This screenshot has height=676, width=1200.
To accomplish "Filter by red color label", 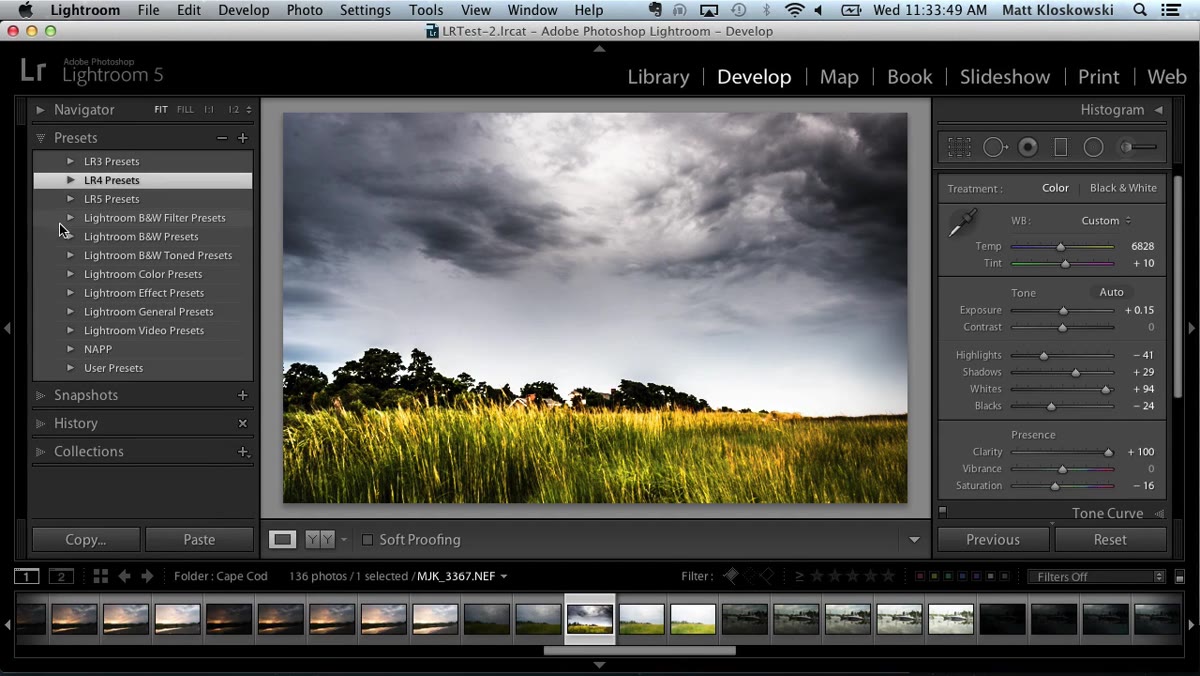I will [x=920, y=577].
